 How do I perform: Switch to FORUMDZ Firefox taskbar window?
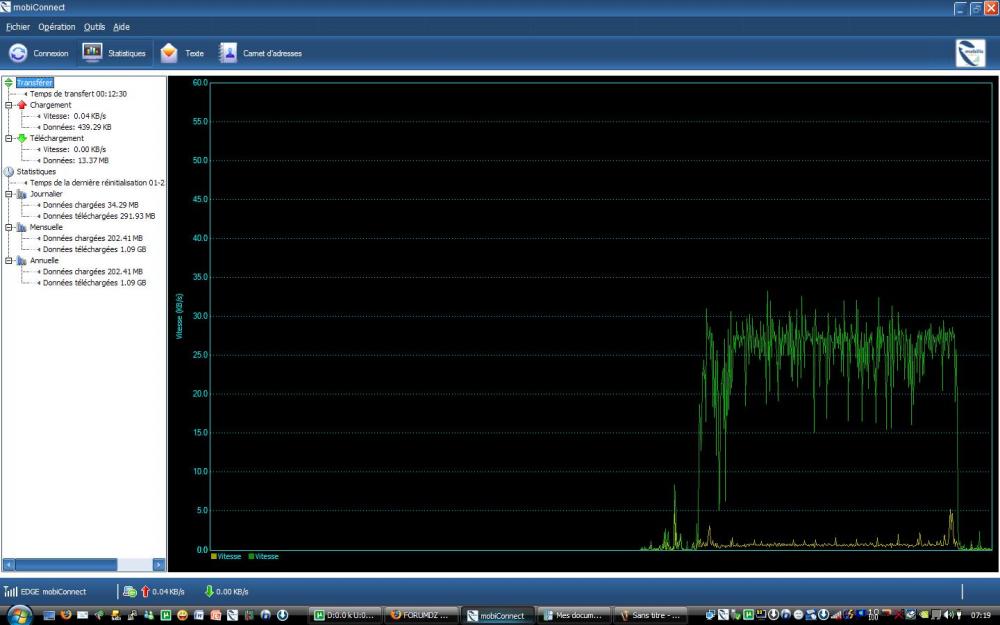421,615
